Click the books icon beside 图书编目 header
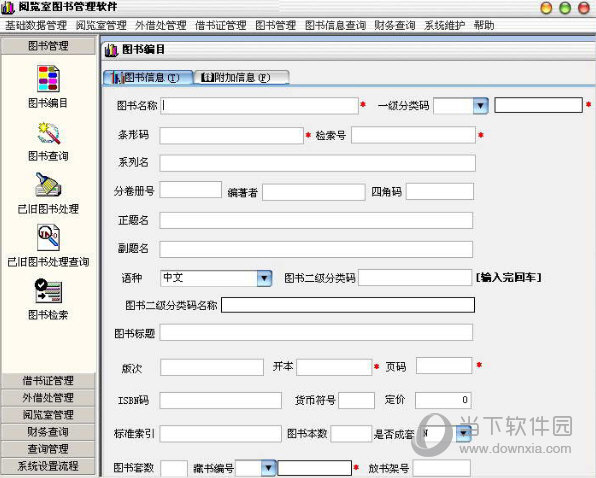The image size is (596, 478). 111,50
